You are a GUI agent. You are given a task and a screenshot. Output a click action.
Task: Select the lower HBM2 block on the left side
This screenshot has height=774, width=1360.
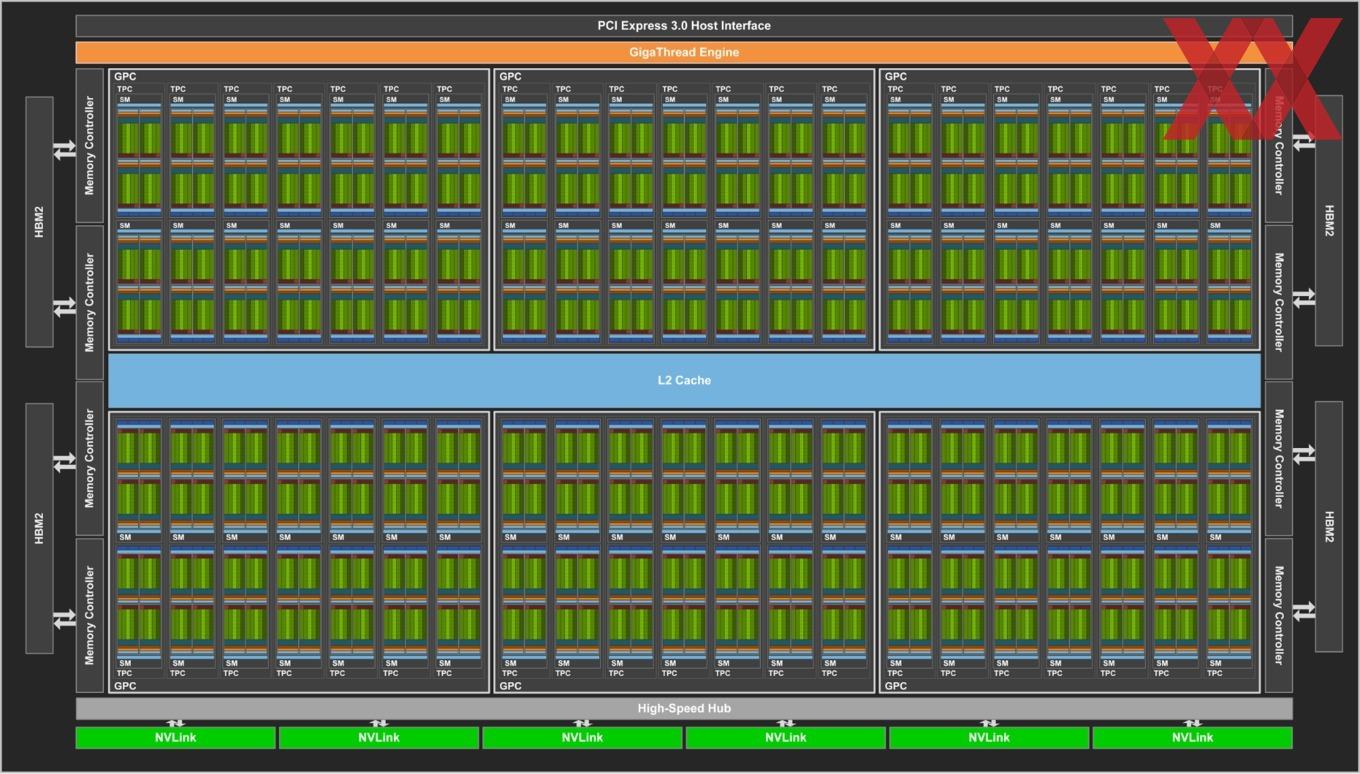tap(39, 528)
